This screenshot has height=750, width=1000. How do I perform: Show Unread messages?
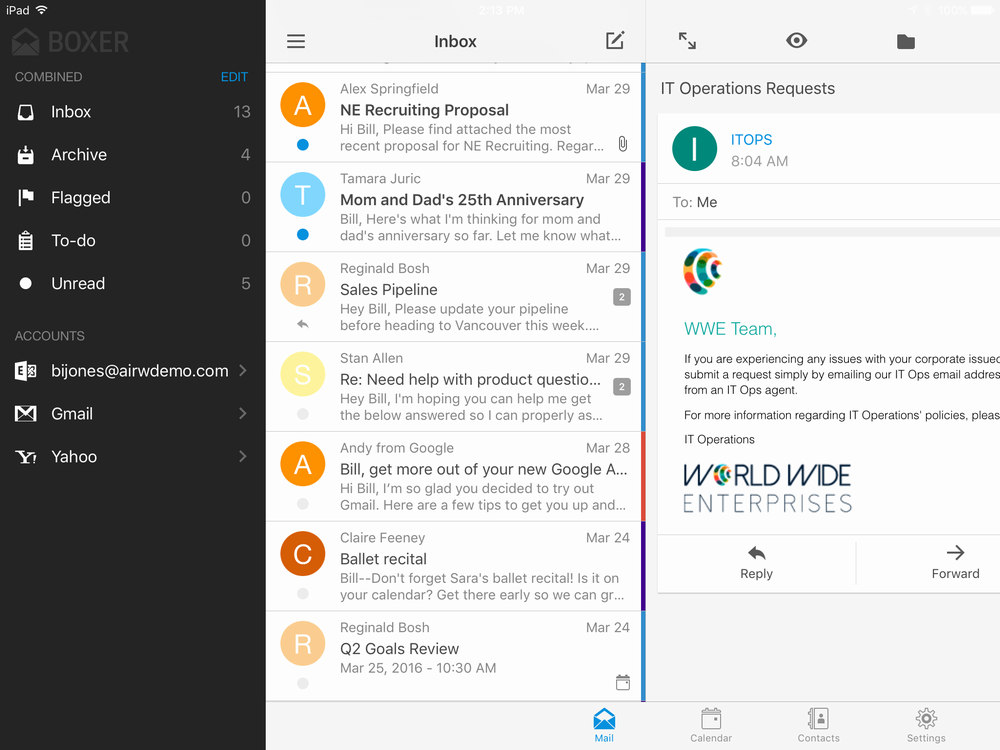(133, 283)
